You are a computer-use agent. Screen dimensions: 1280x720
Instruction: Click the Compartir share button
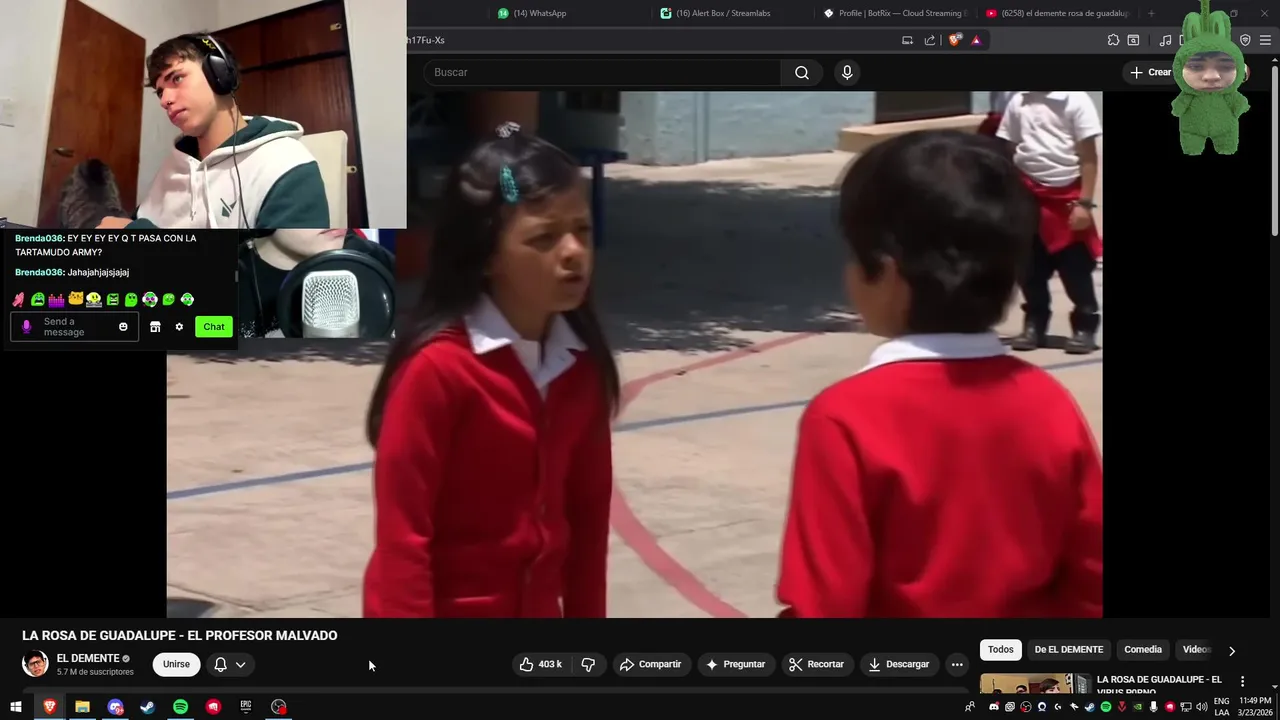[x=650, y=664]
